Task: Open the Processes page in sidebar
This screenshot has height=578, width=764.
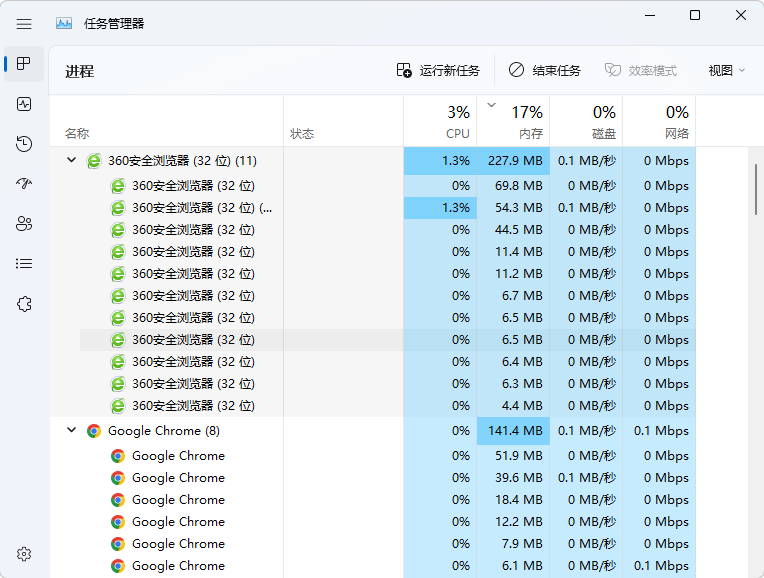Action: (x=24, y=64)
